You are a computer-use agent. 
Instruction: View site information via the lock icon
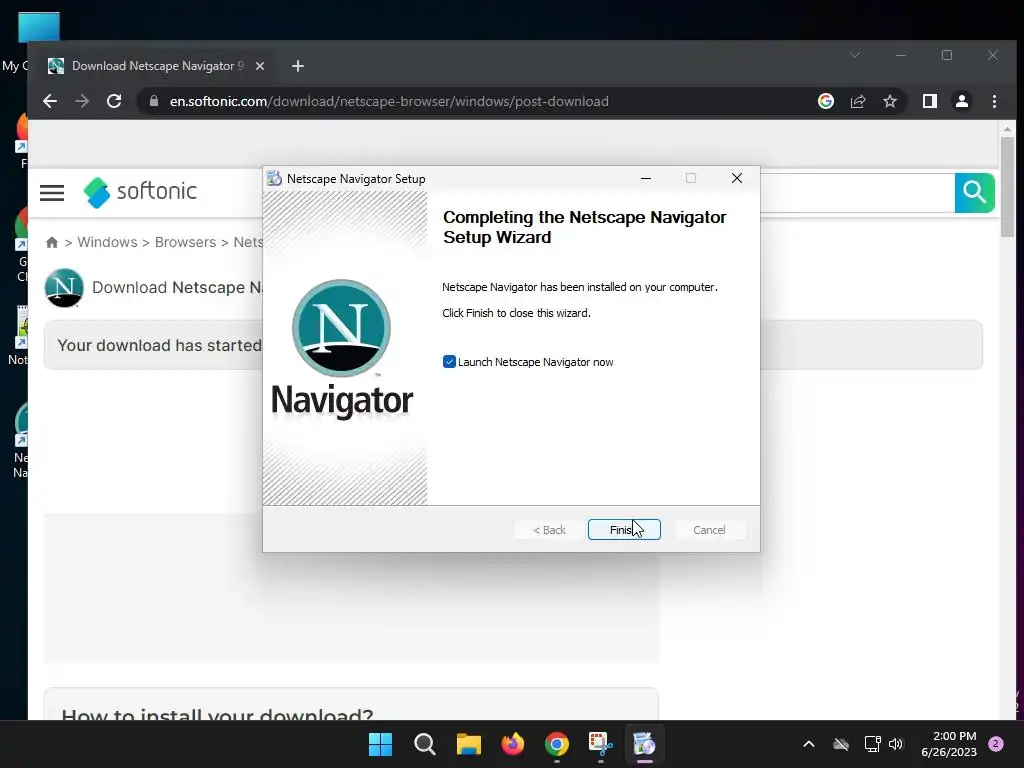(154, 101)
